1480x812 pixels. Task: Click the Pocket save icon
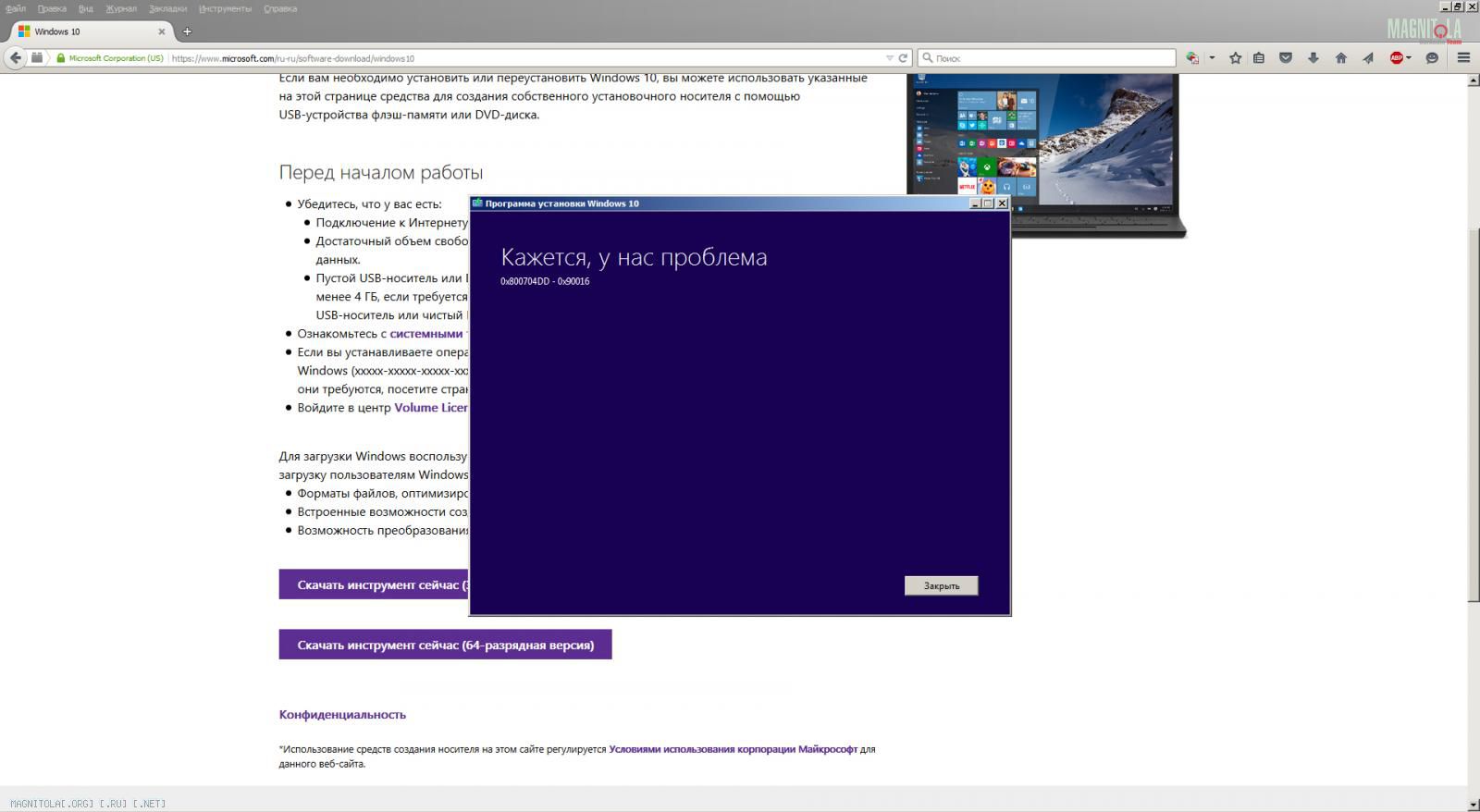pos(1286,57)
